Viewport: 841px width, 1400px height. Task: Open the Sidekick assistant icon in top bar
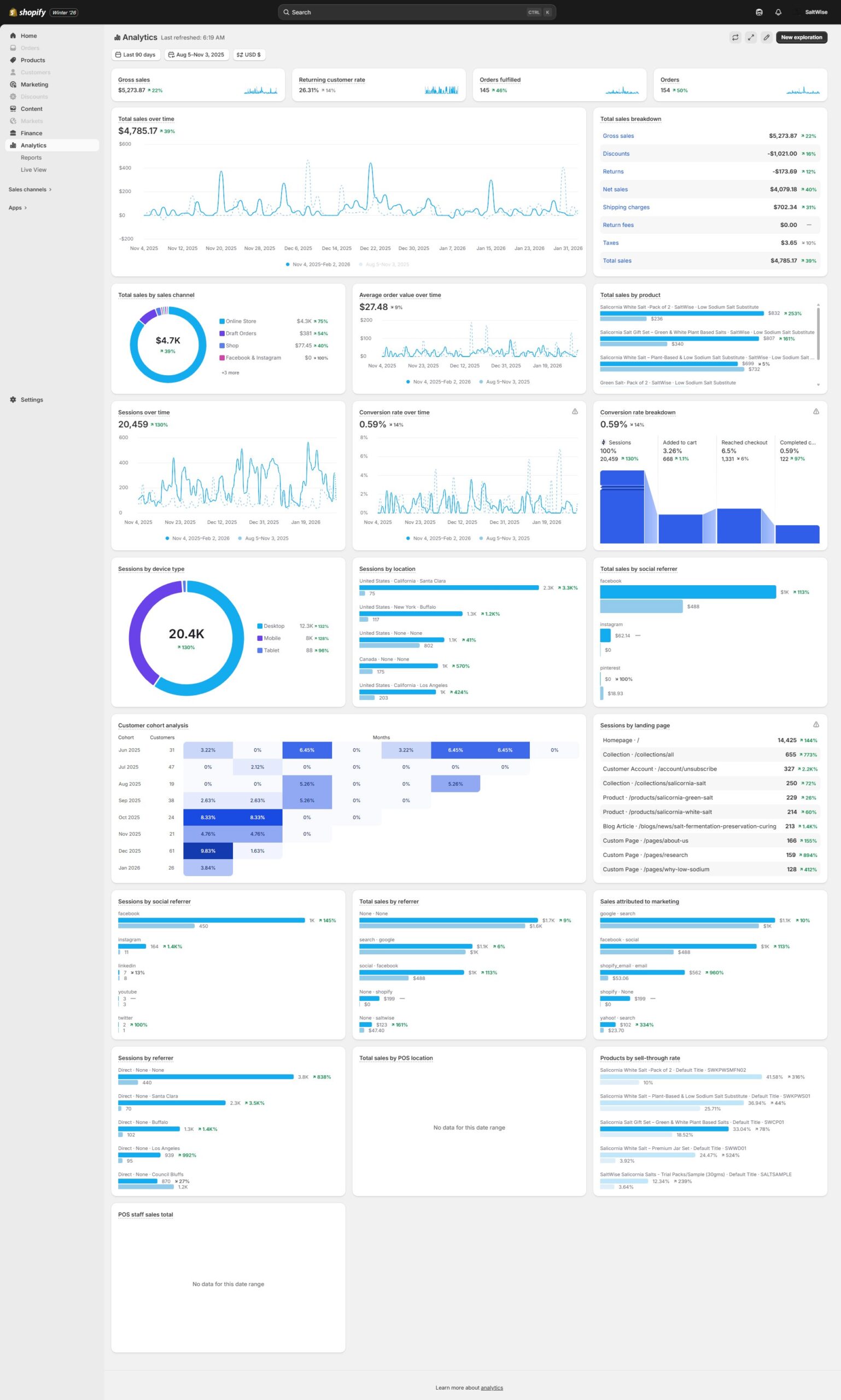[759, 13]
